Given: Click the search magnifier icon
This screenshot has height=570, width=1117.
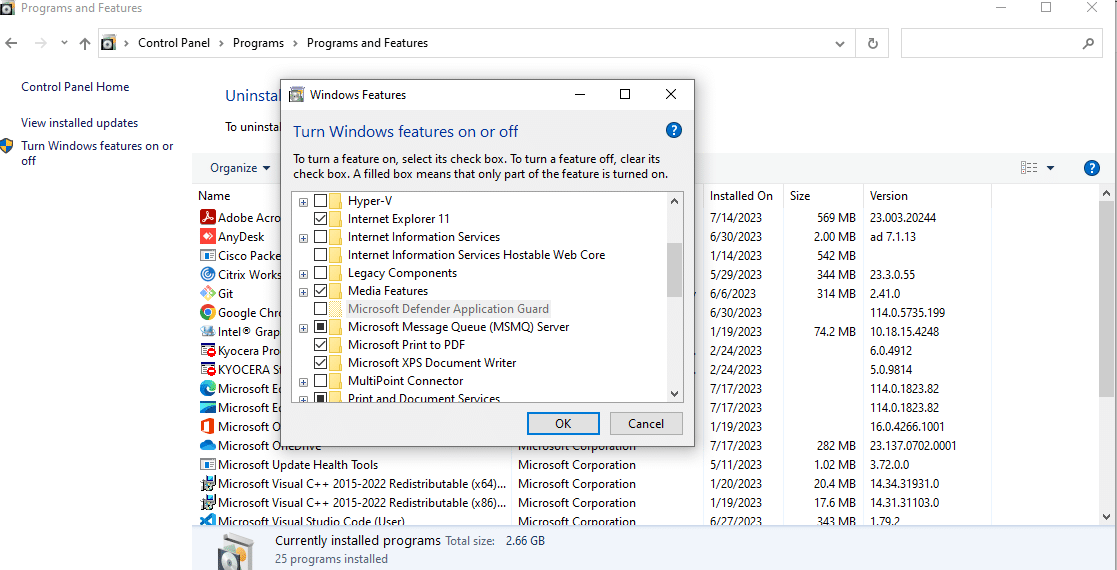Looking at the screenshot, I should click(1088, 43).
